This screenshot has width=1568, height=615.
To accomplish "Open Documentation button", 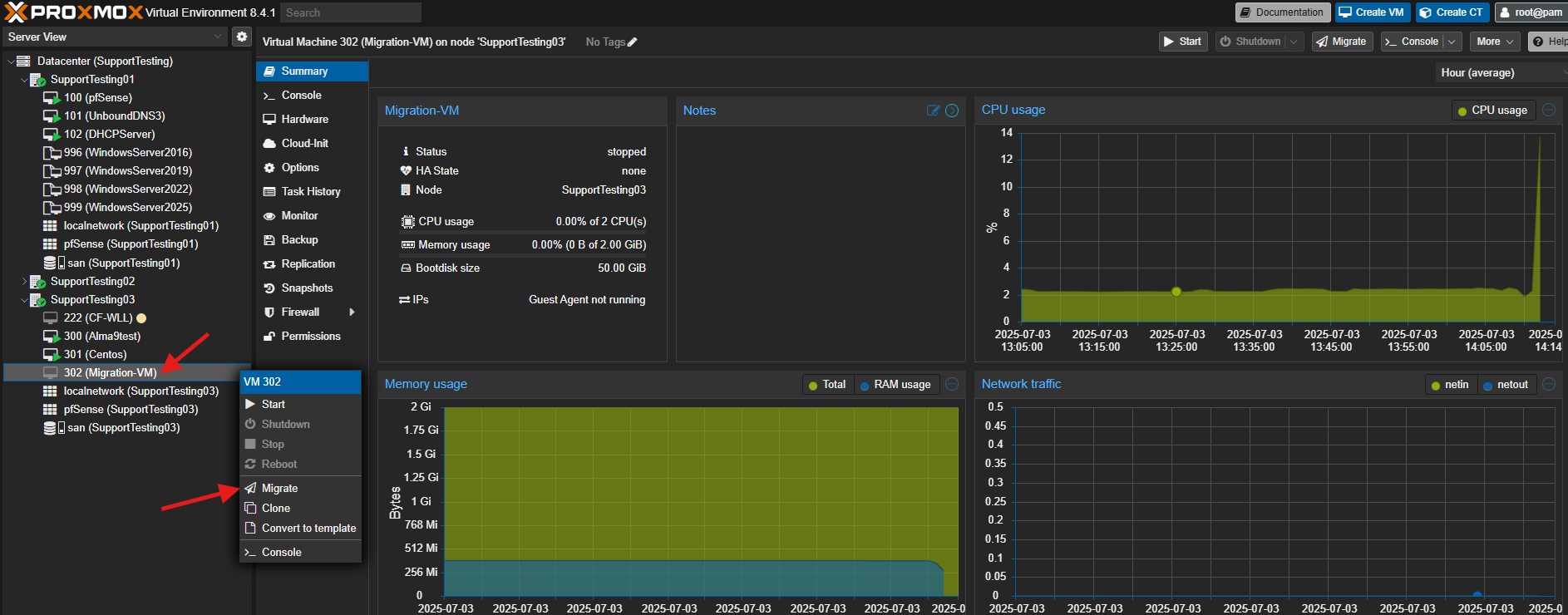I will click(x=1281, y=12).
